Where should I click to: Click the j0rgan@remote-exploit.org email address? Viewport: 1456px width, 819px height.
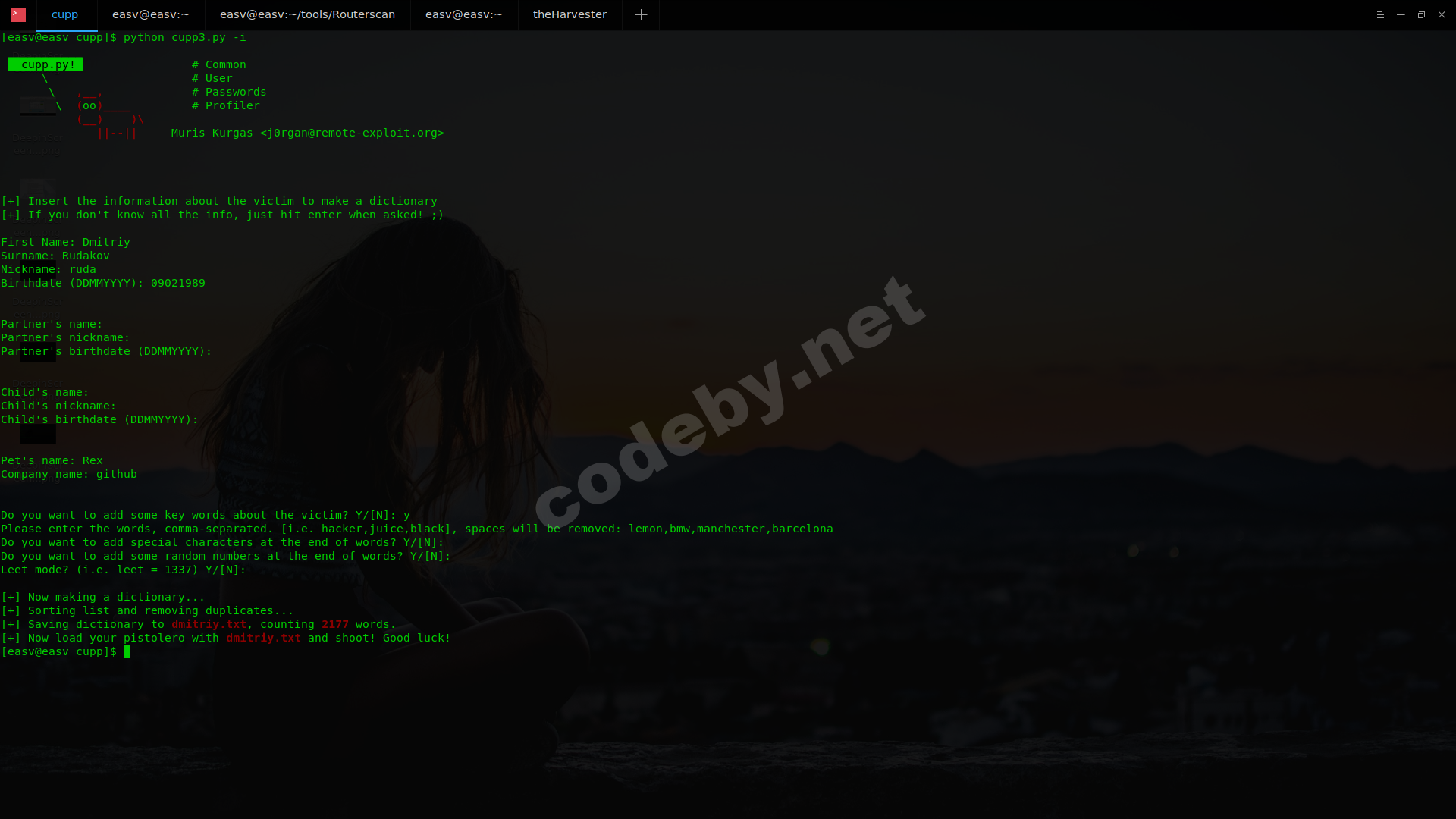tap(352, 133)
